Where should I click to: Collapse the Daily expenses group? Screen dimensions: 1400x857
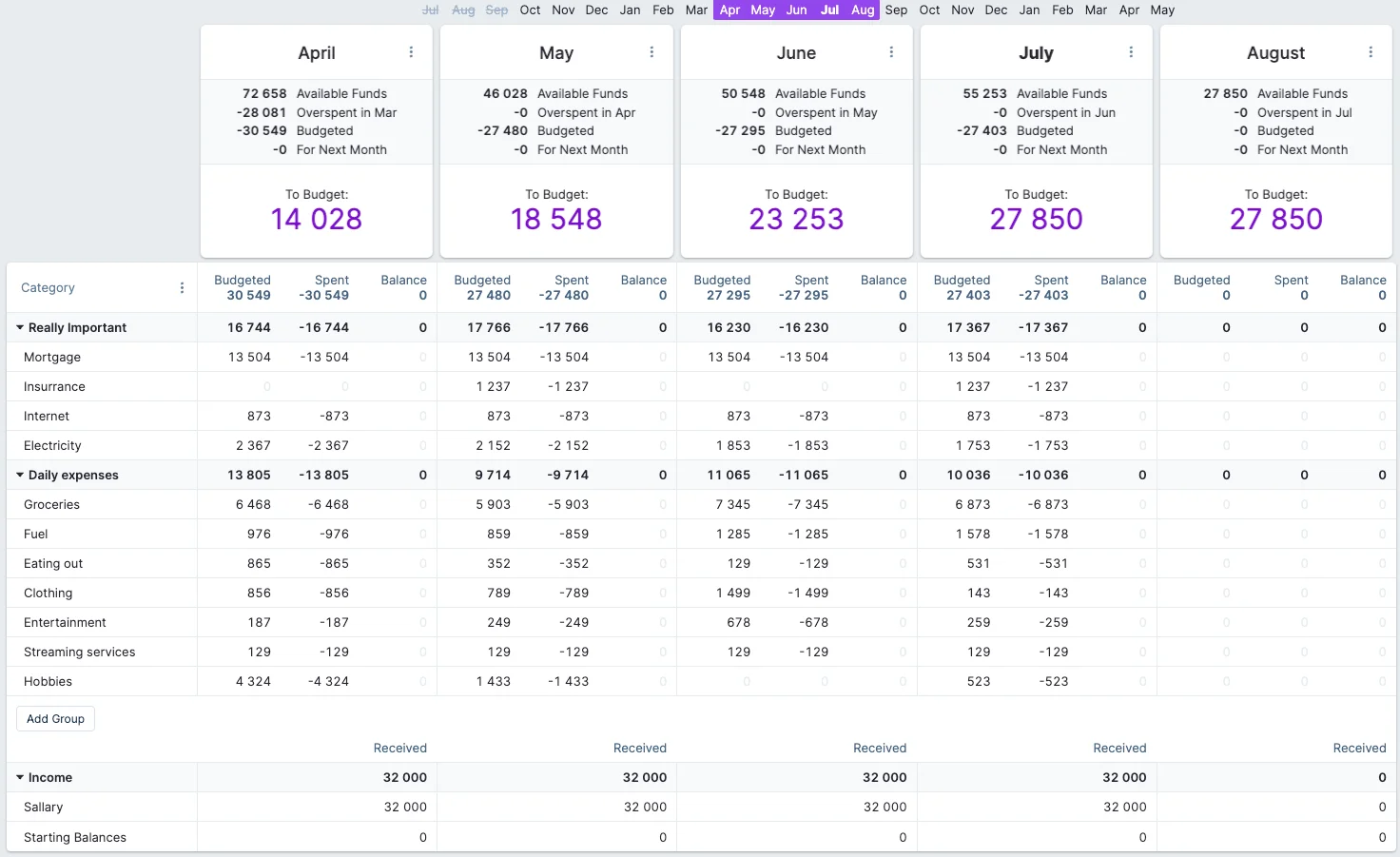click(20, 475)
